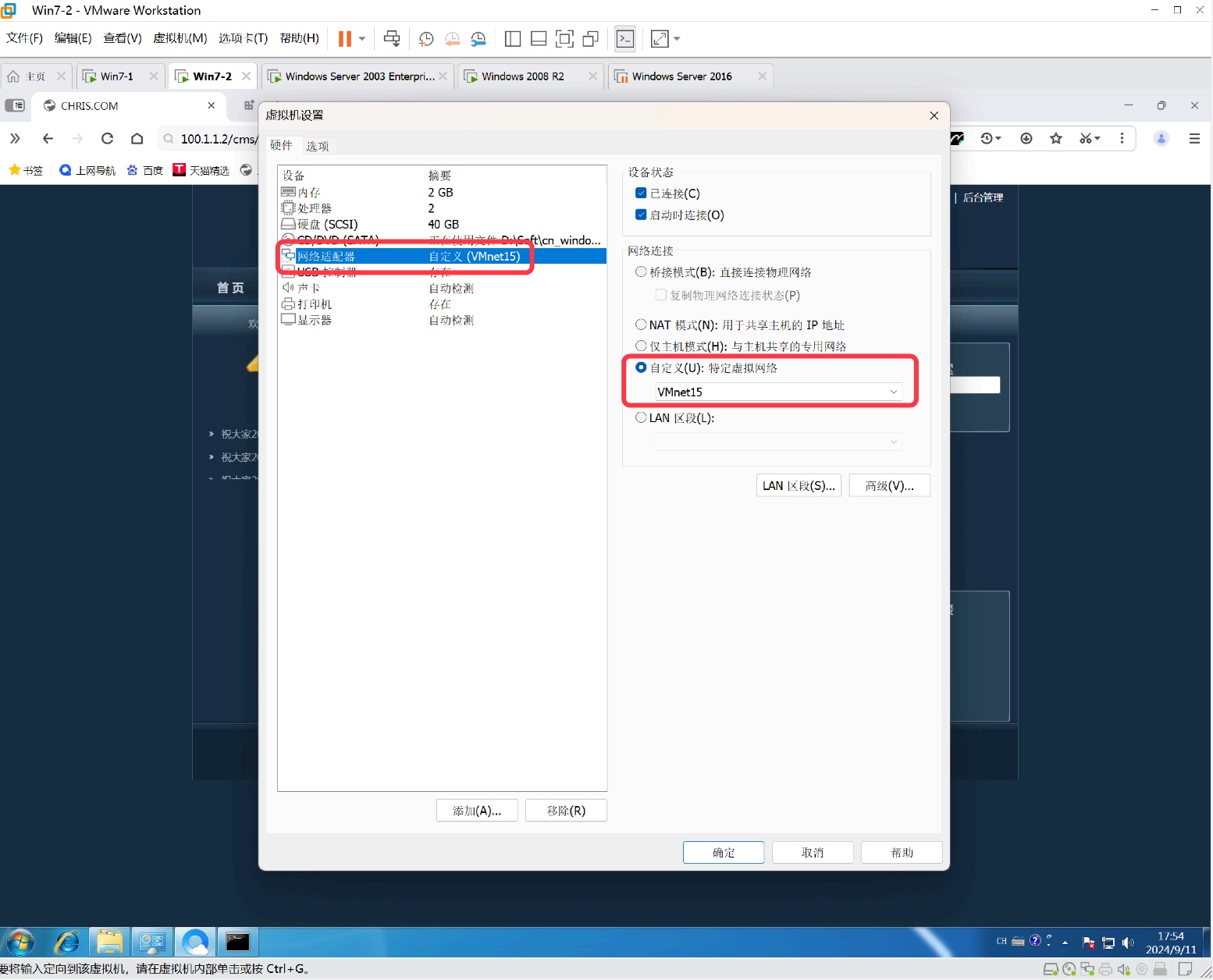Select the 内存 device row

tap(442, 192)
